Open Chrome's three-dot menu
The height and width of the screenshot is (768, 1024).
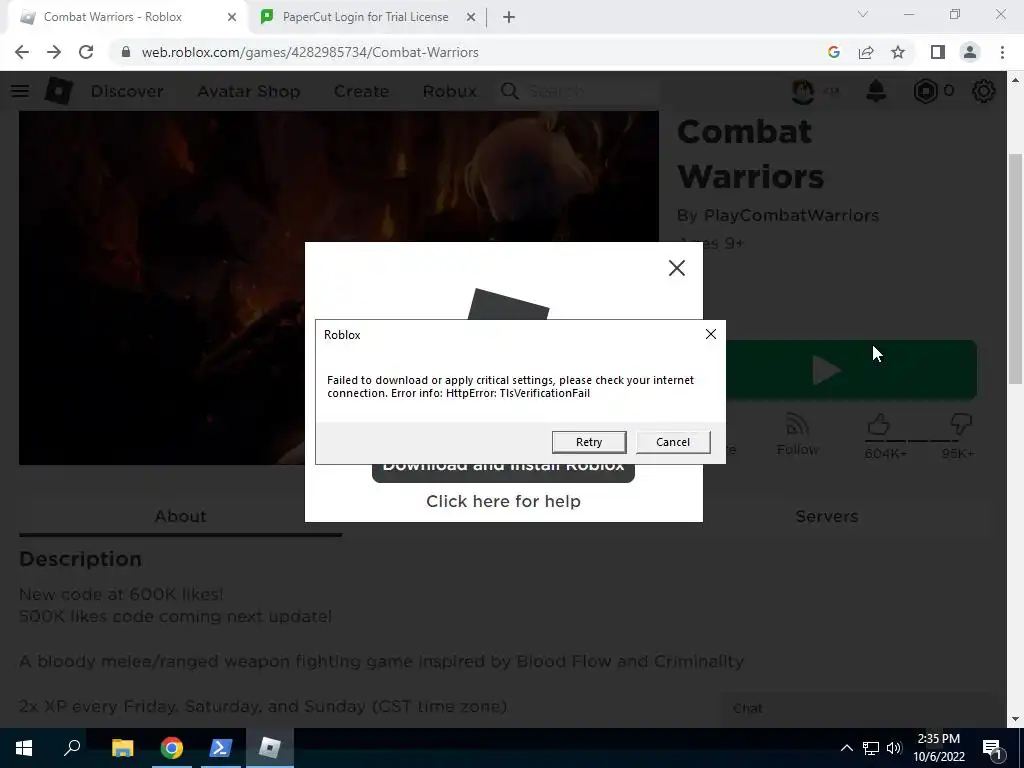click(1002, 52)
